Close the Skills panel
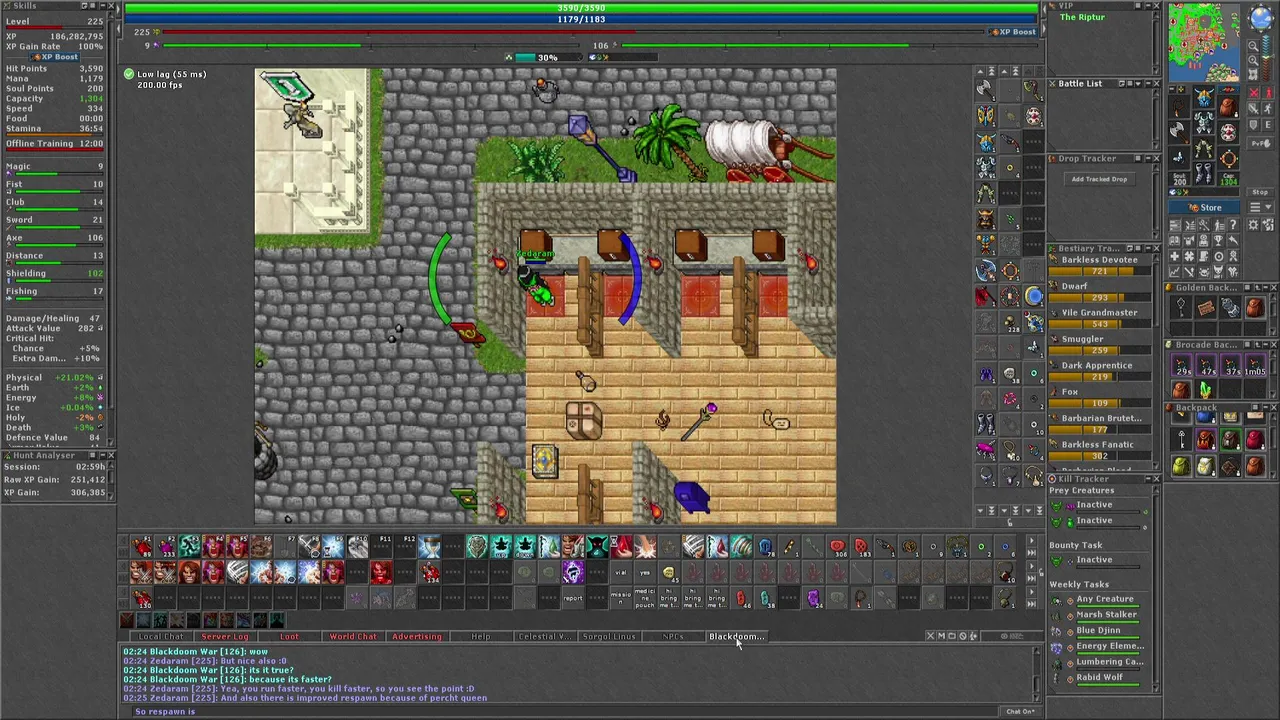Viewport: 1280px width, 720px height. coord(110,6)
